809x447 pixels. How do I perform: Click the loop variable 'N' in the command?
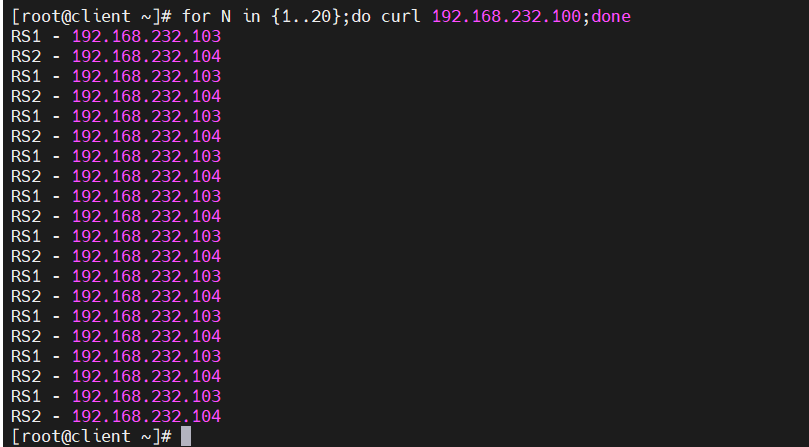pos(226,17)
